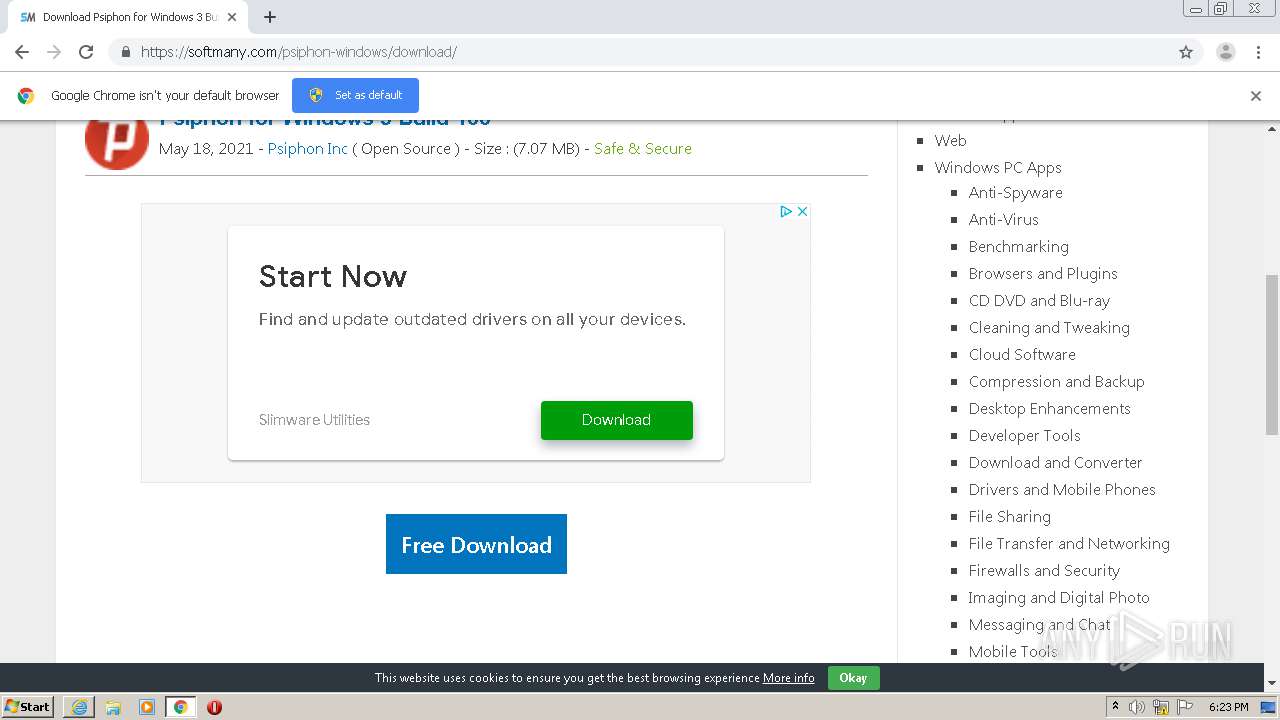Click the Start Now ad headline

point(333,276)
